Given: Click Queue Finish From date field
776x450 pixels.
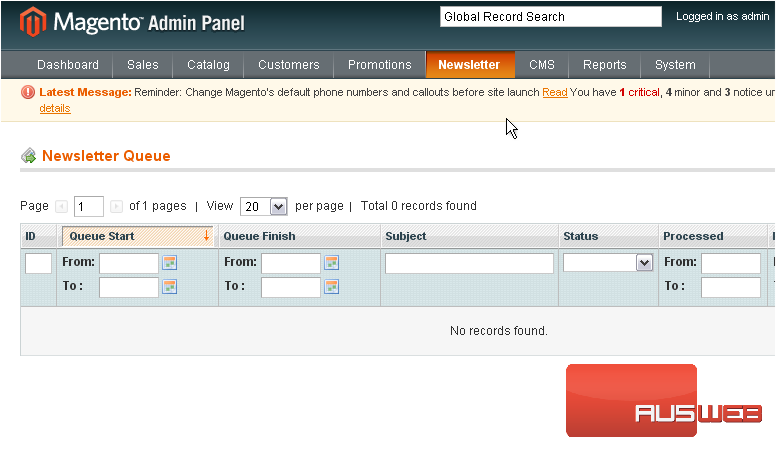Looking at the screenshot, I should point(291,263).
